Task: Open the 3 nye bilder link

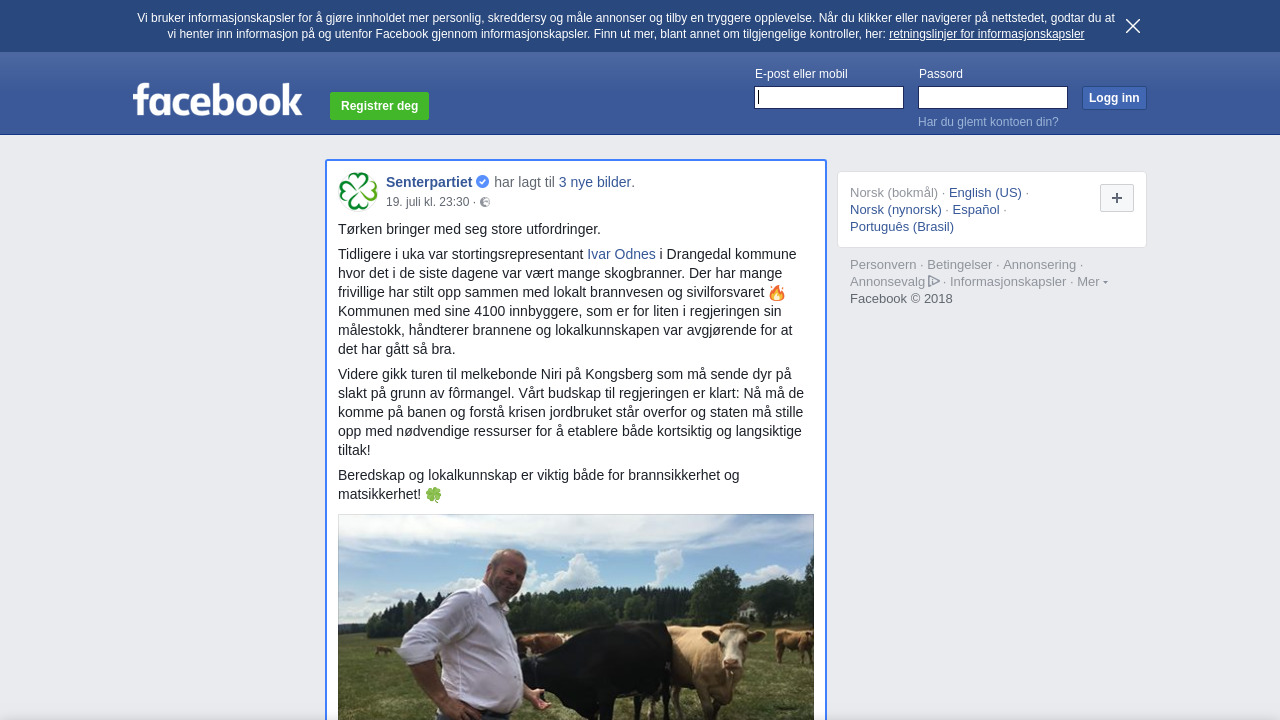Action: tap(596, 182)
